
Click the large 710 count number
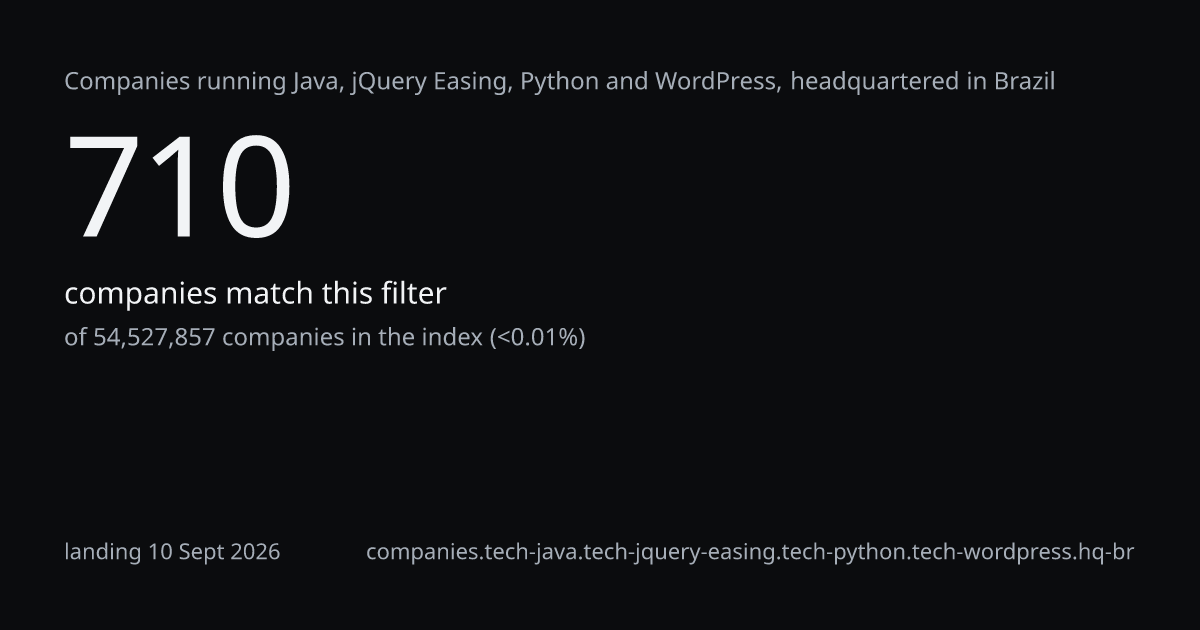pyautogui.click(x=180, y=188)
